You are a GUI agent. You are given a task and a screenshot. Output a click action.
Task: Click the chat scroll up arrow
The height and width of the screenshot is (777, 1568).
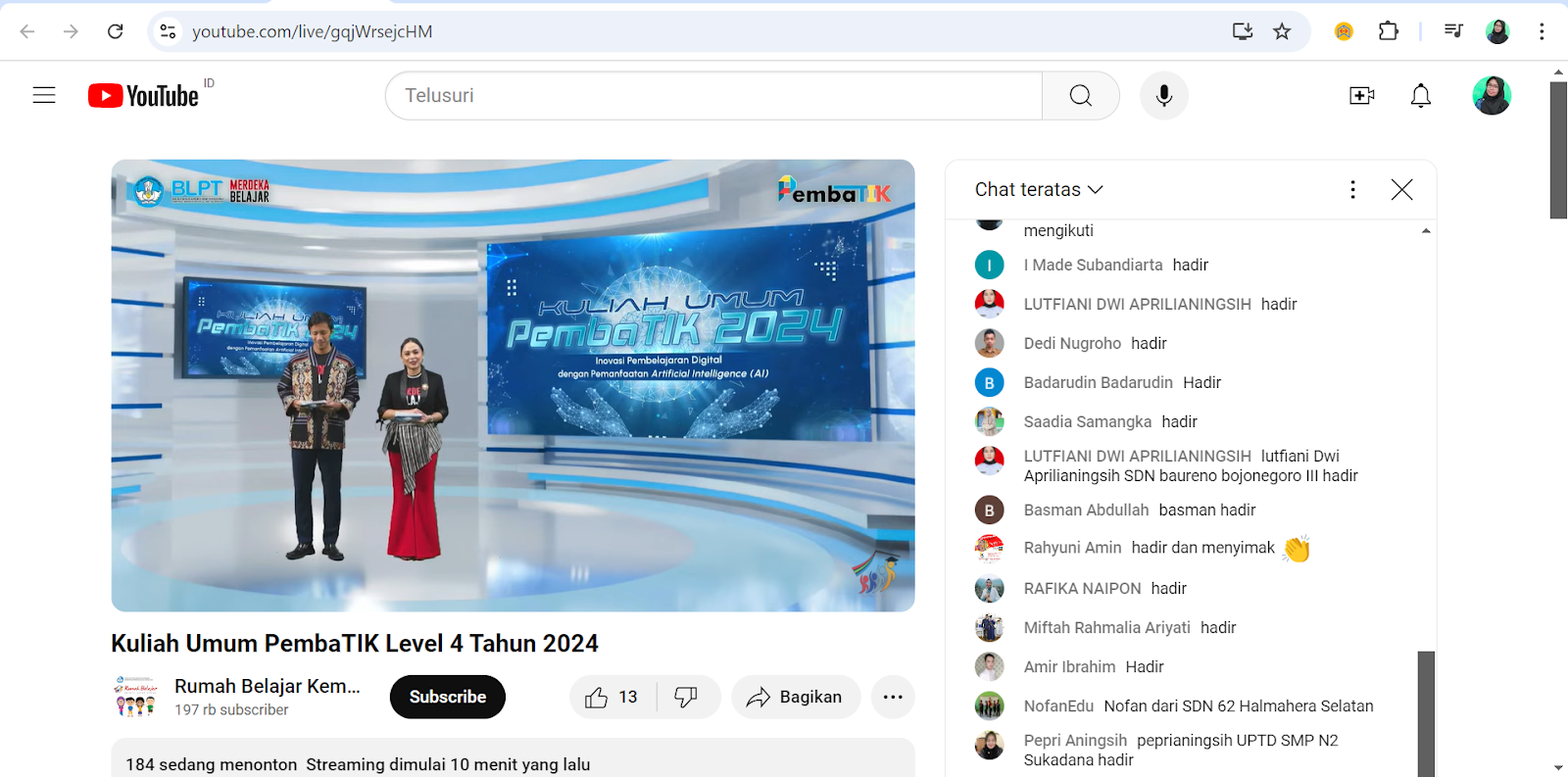pyautogui.click(x=1426, y=230)
